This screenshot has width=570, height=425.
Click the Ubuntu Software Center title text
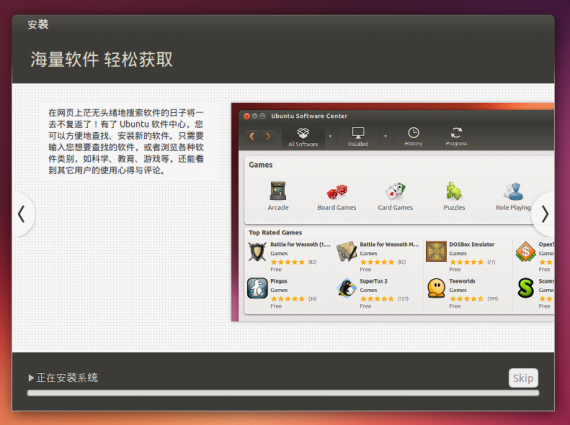point(309,116)
